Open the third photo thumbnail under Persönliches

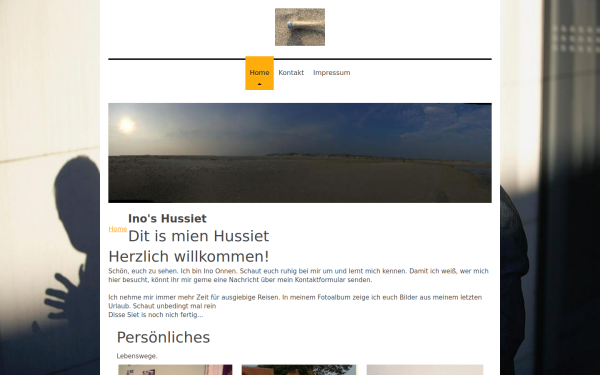(425, 370)
